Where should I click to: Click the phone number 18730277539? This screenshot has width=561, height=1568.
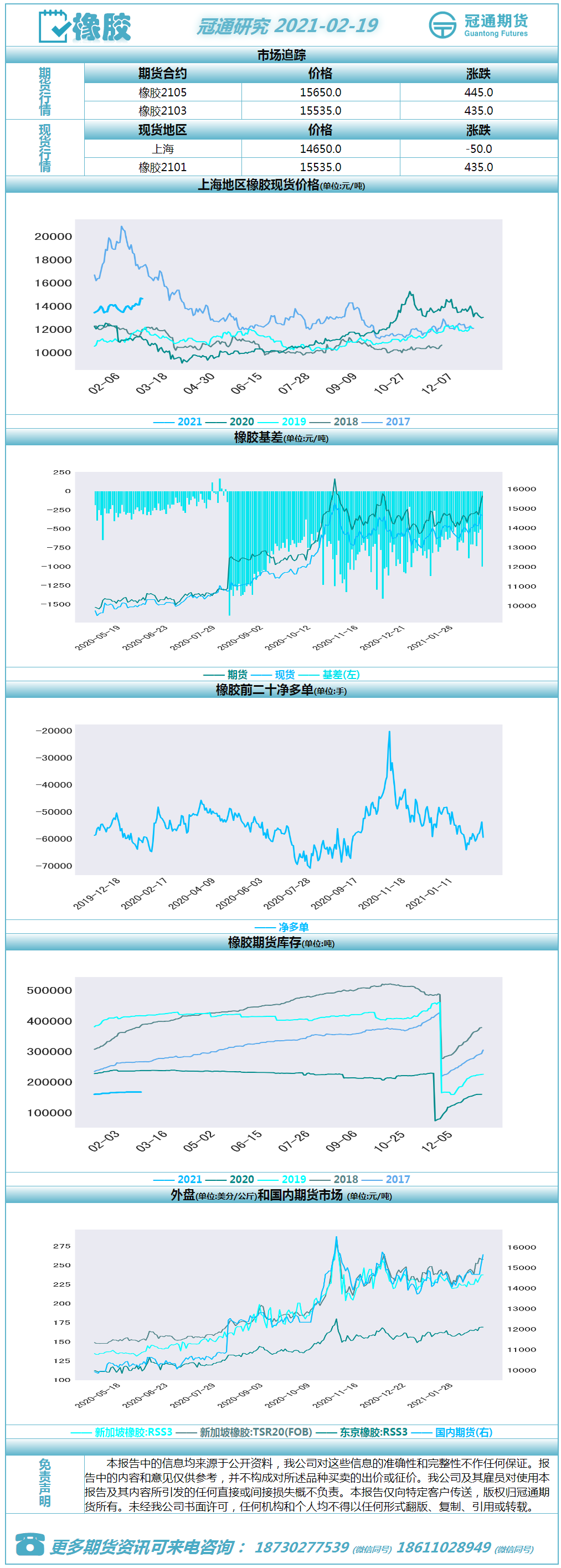click(x=302, y=1547)
